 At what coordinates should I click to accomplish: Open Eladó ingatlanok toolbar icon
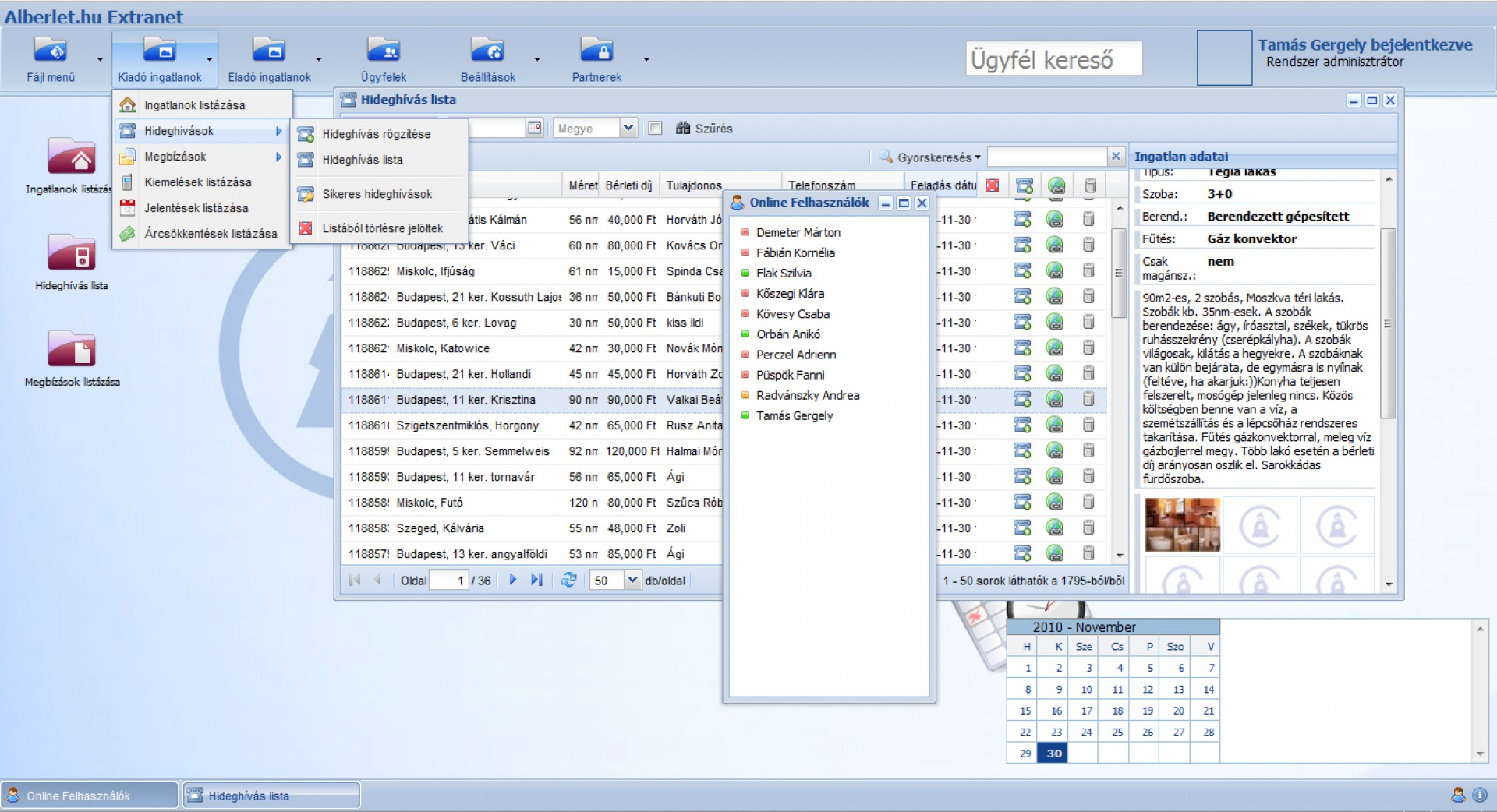coord(269,51)
